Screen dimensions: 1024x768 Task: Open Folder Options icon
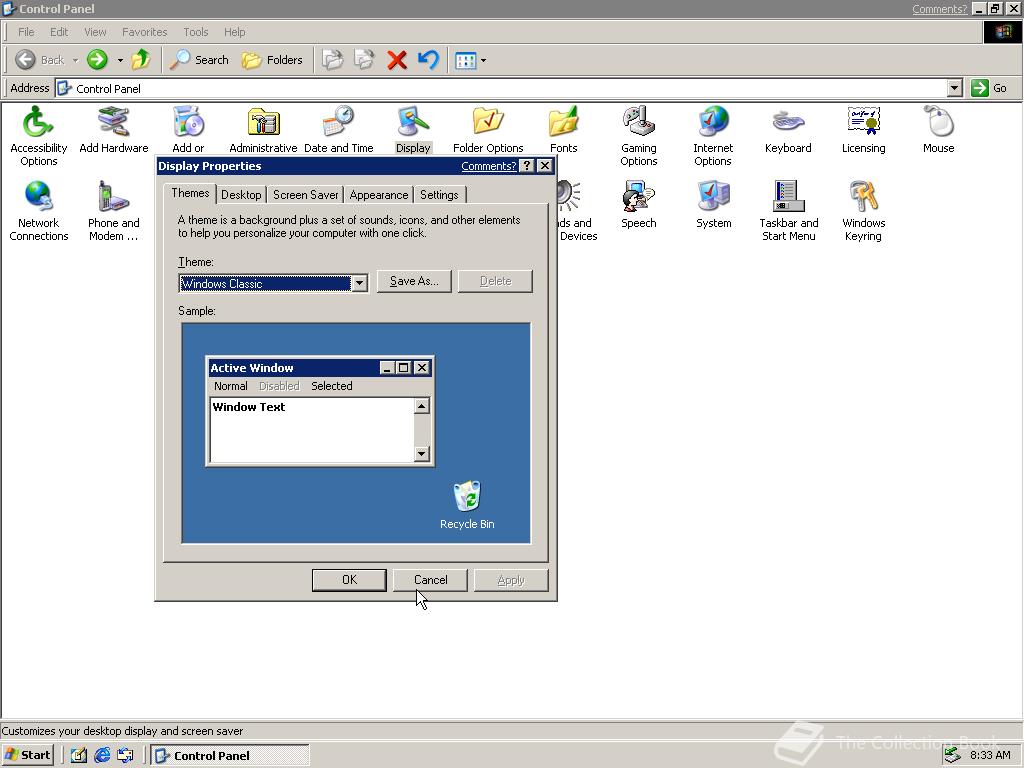pyautogui.click(x=488, y=130)
